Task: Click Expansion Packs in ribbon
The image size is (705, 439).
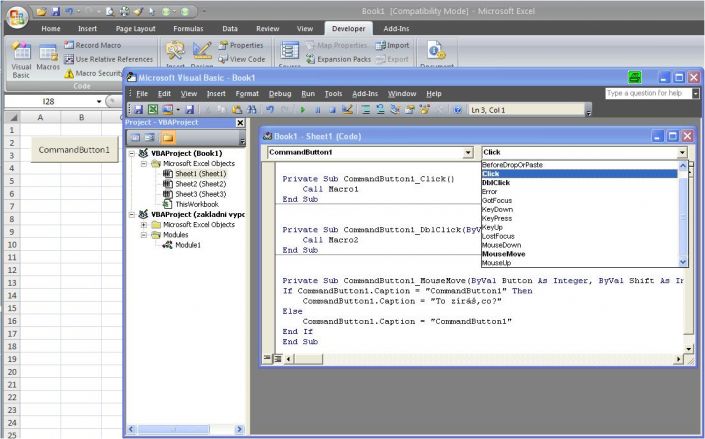Action: pos(338,59)
